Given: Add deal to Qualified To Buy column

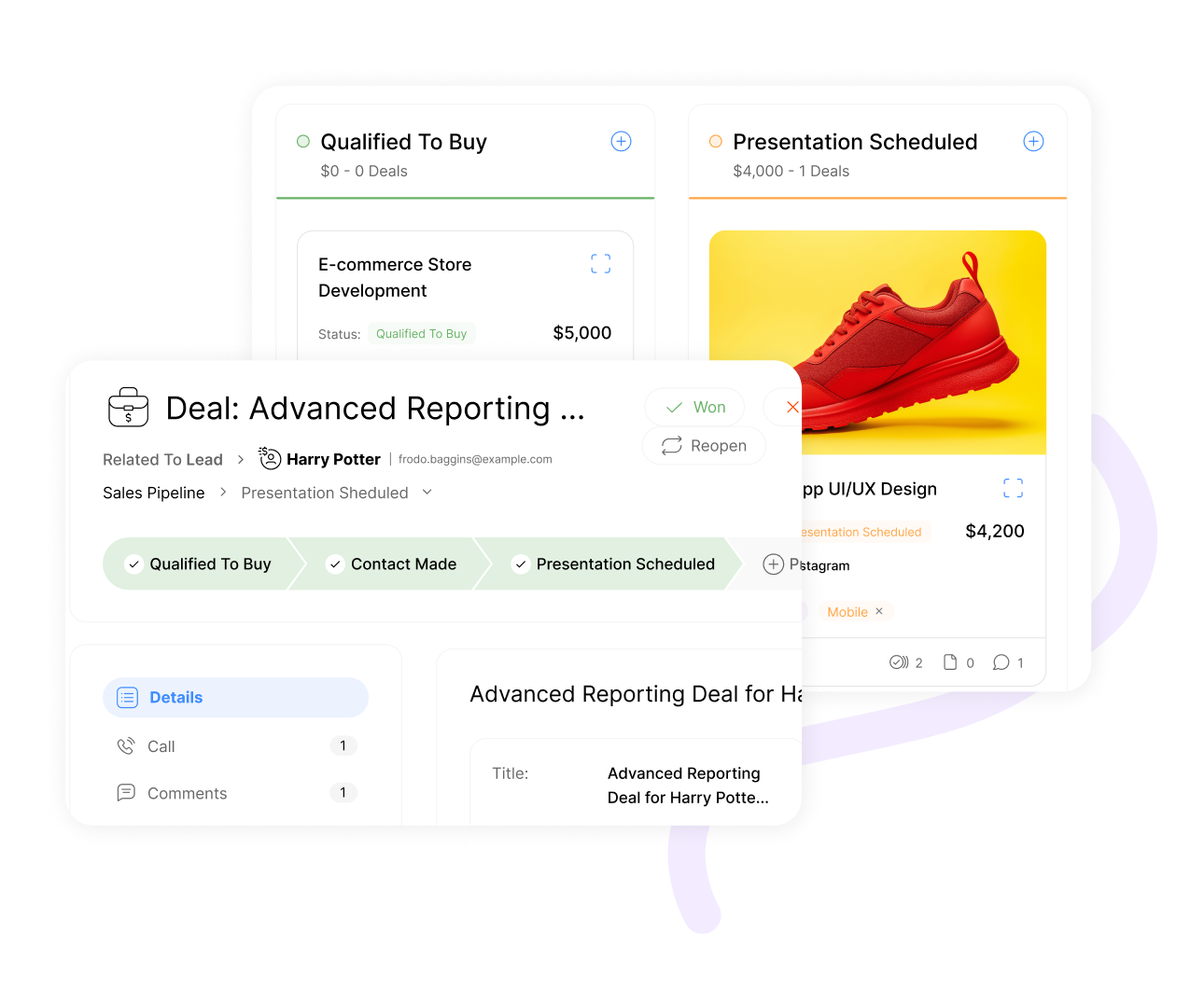Looking at the screenshot, I should 621,142.
